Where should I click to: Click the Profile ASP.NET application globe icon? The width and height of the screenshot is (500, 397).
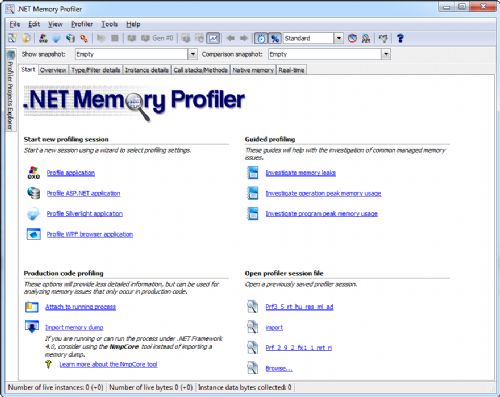[x=33, y=193]
